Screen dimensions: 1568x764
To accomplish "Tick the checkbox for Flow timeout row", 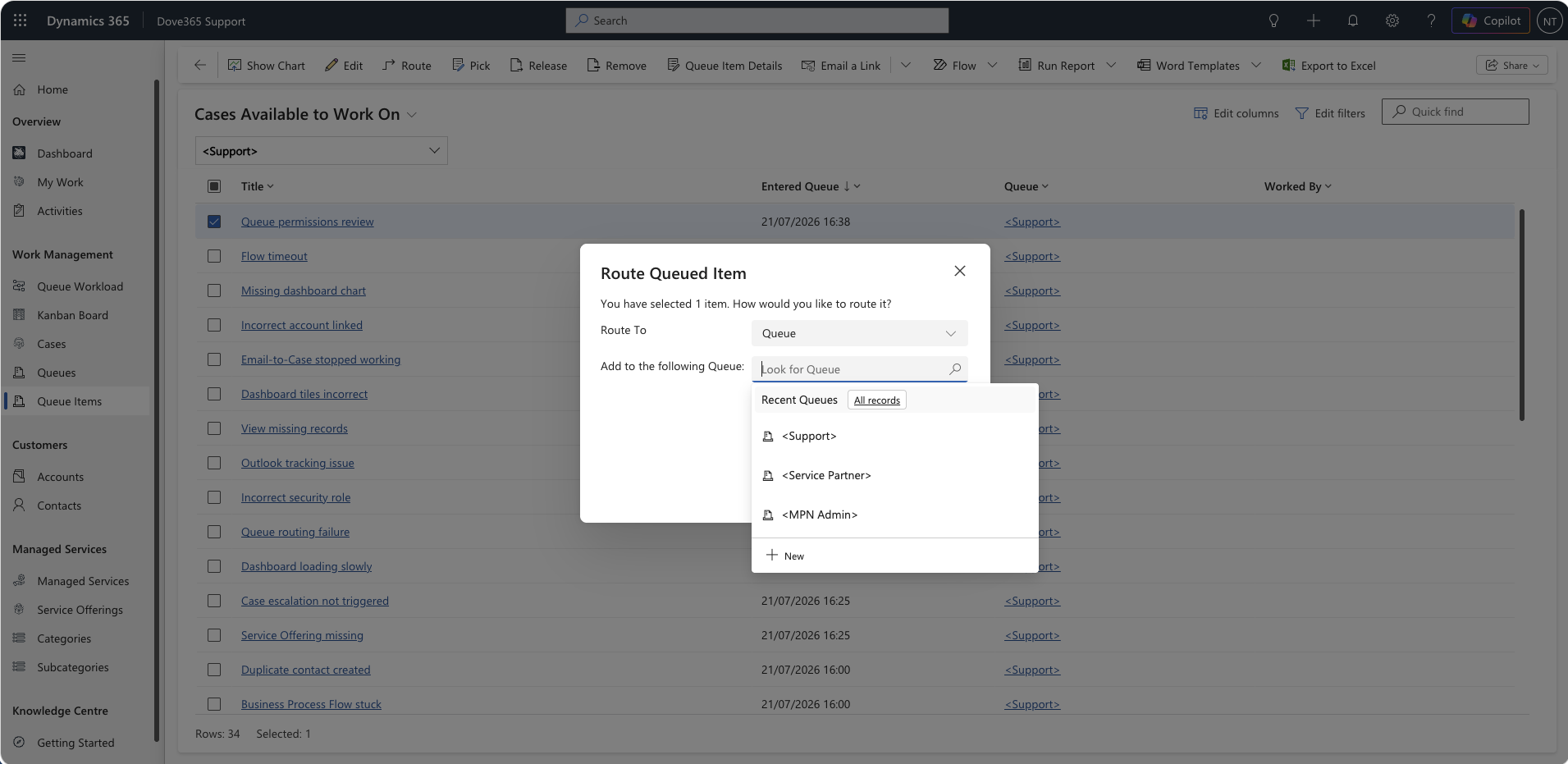I will (x=214, y=256).
